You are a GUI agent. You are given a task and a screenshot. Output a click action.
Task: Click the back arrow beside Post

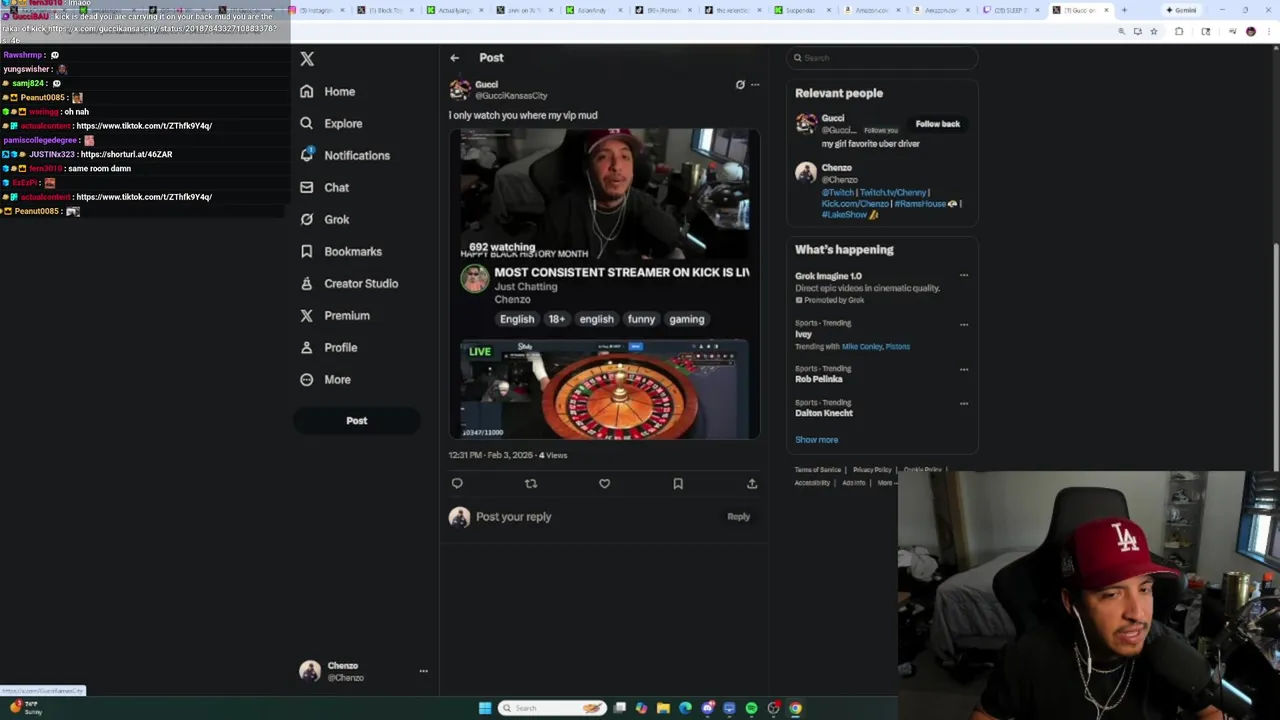point(455,58)
